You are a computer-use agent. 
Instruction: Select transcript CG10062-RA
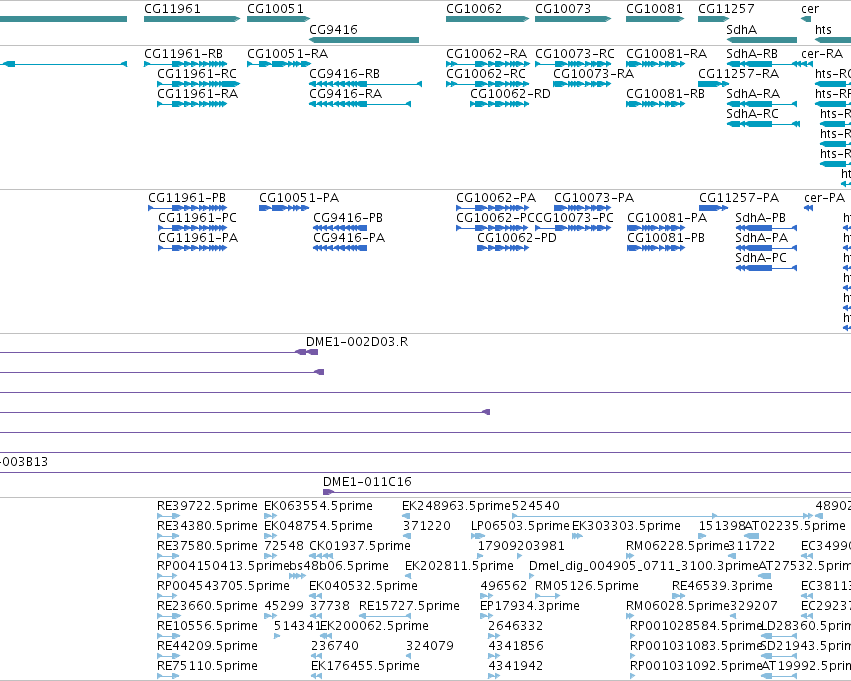487,64
